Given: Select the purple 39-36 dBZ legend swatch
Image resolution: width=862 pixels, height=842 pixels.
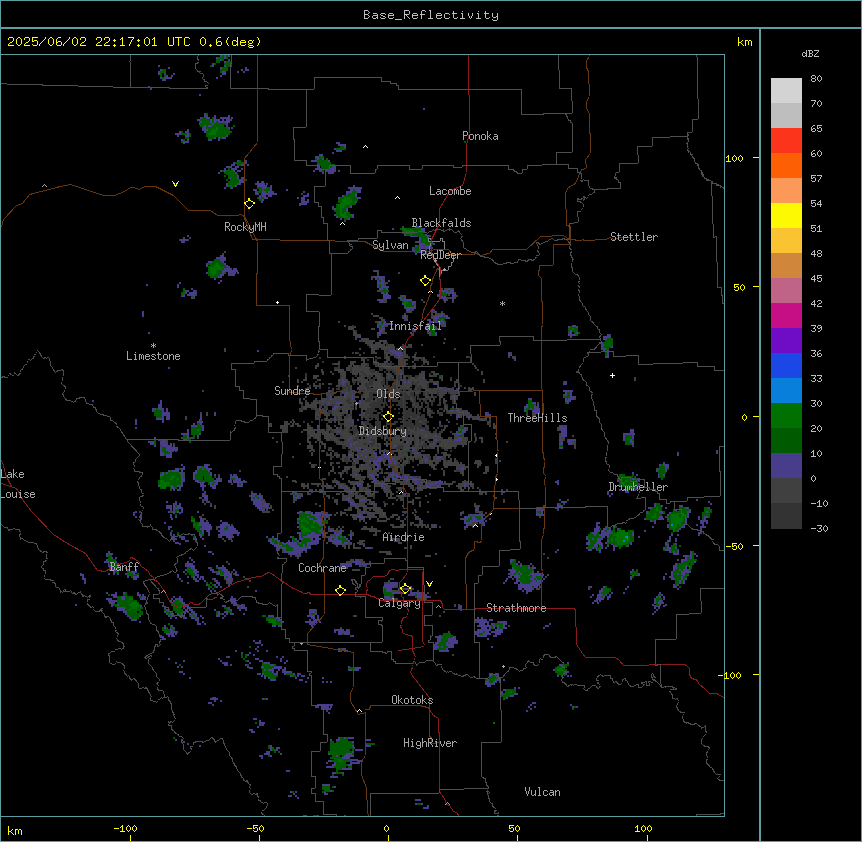Looking at the screenshot, I should click(786, 341).
